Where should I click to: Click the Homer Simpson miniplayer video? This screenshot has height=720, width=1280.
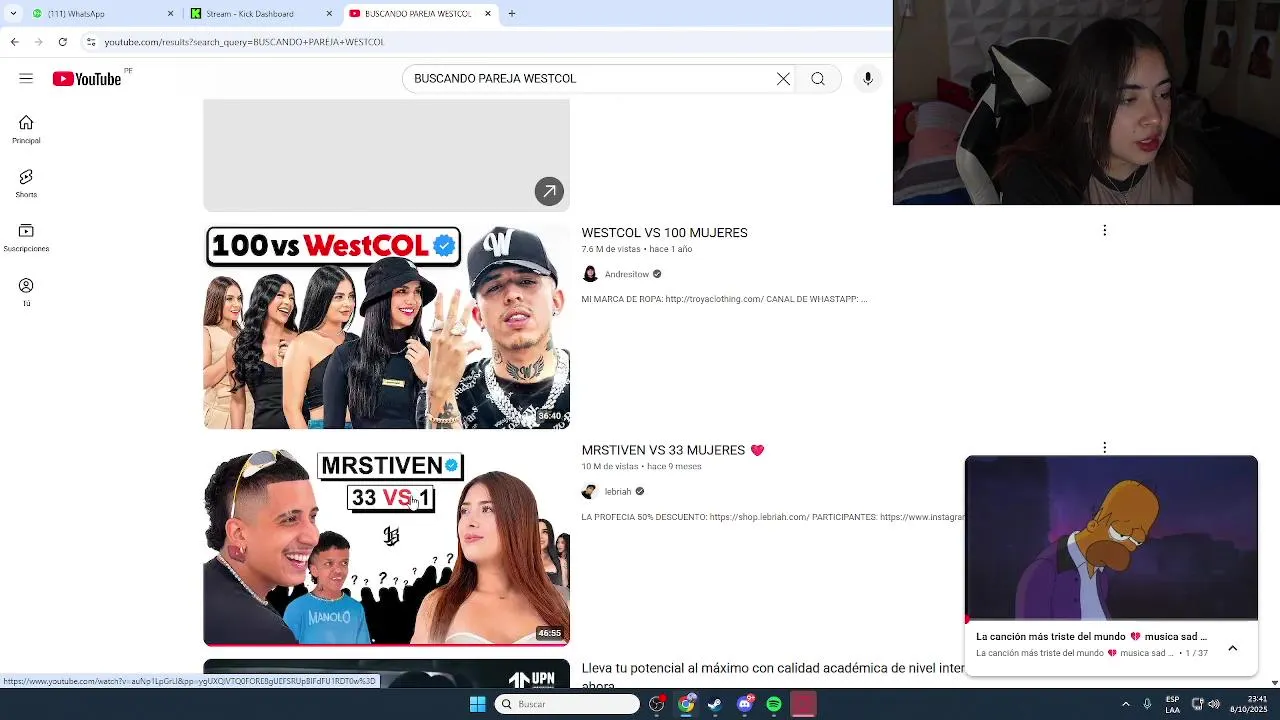pos(1111,539)
